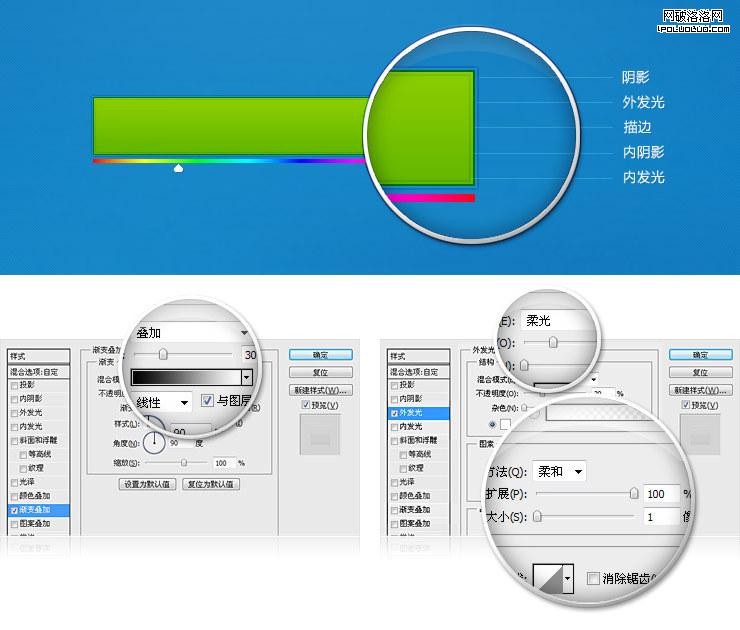Open the magnified 线性 style dropdown
The width and height of the screenshot is (740, 630).
[162, 403]
